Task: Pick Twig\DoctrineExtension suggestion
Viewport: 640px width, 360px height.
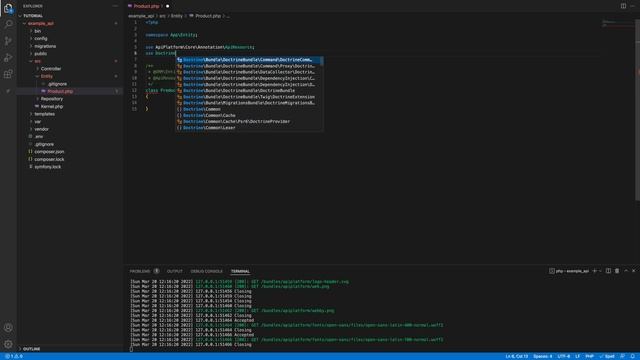Action: (249, 97)
